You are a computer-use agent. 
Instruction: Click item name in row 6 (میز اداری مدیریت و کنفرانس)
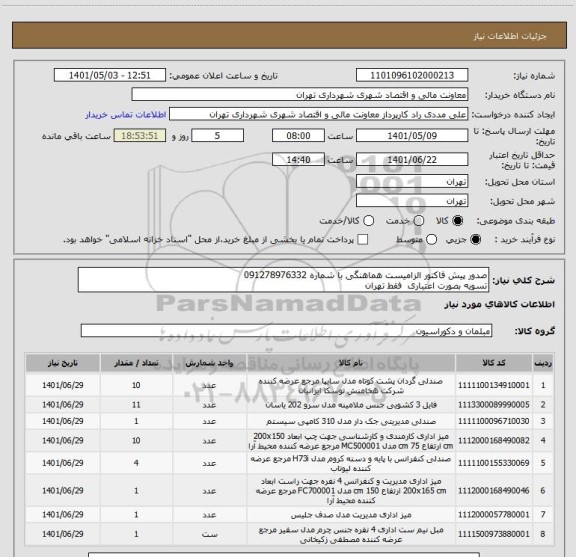351,490
